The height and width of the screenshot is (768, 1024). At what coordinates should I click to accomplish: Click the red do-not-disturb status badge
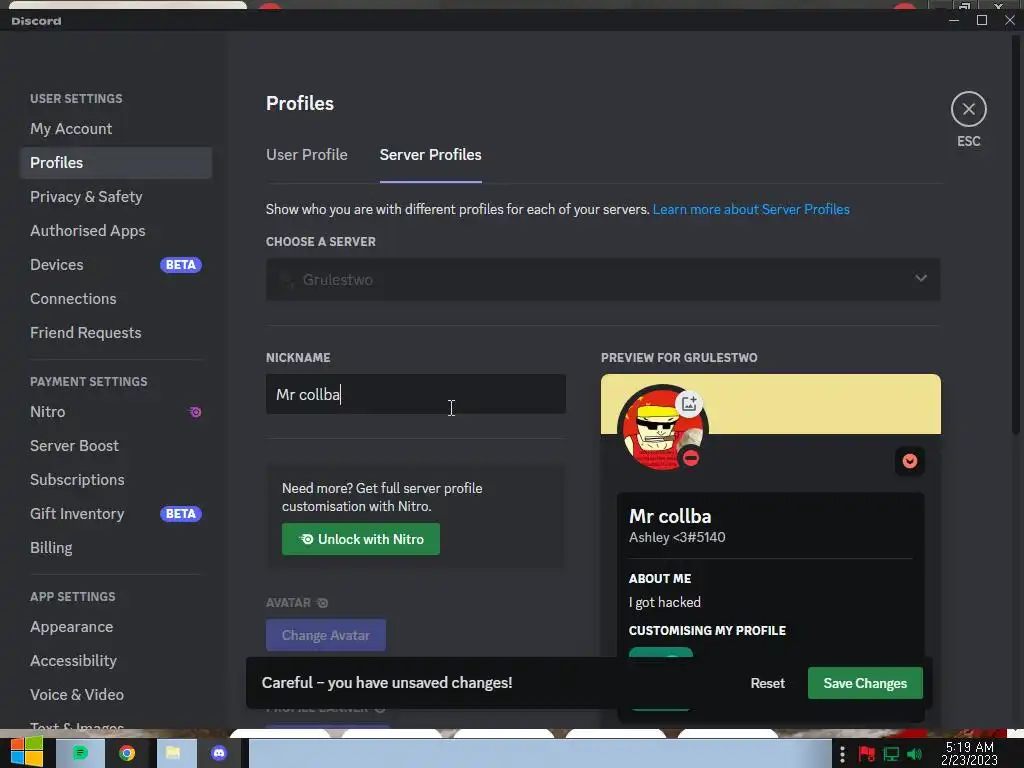pos(691,458)
